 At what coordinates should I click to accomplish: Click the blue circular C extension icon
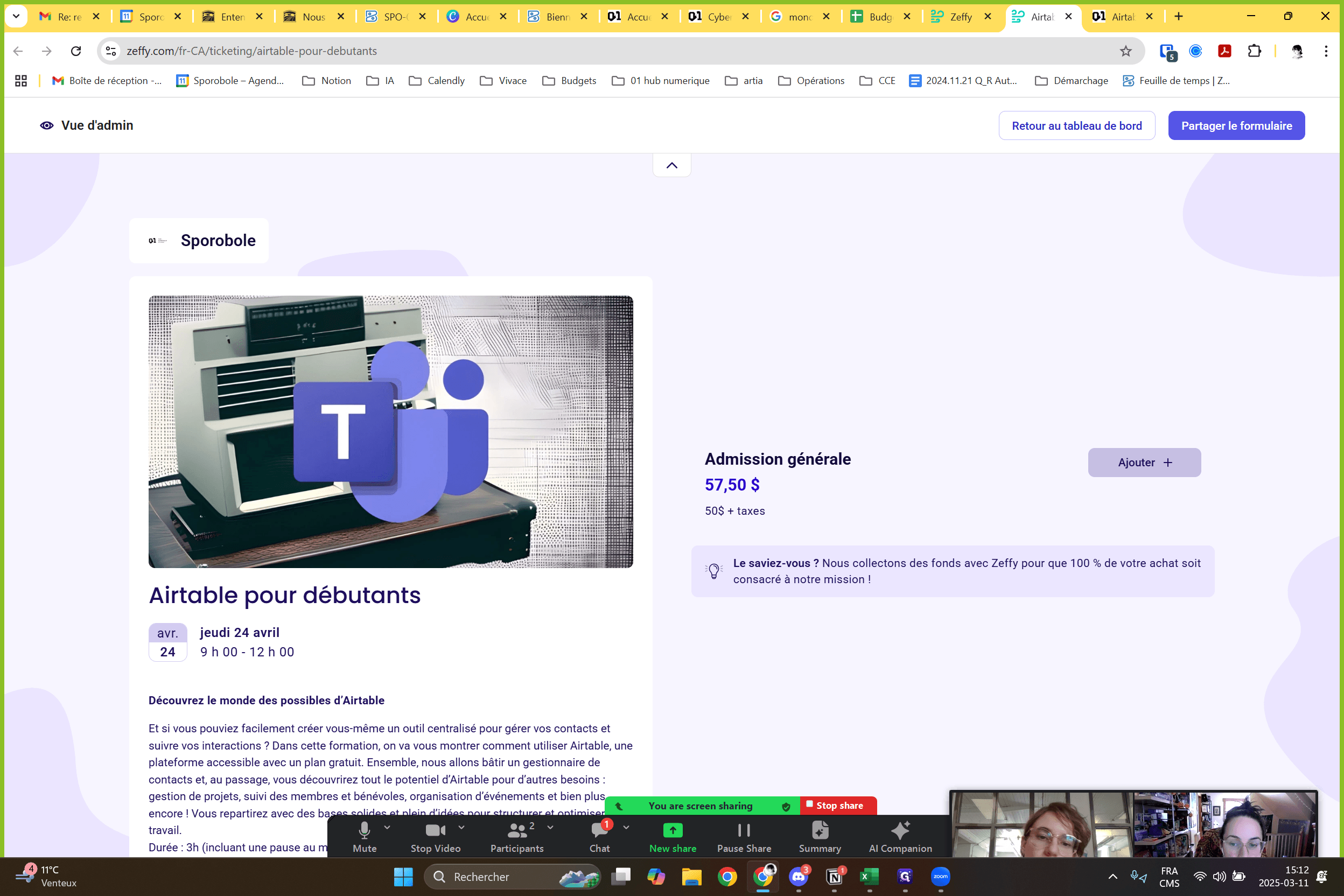[1195, 51]
